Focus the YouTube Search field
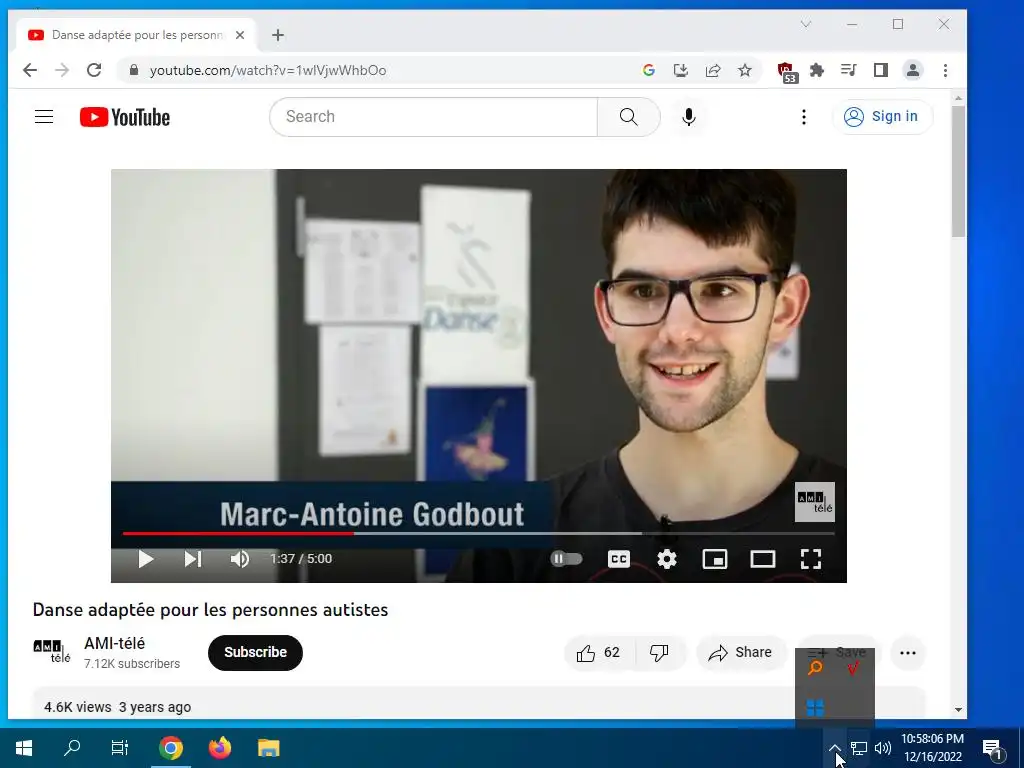This screenshot has height=768, width=1024. coord(434,117)
